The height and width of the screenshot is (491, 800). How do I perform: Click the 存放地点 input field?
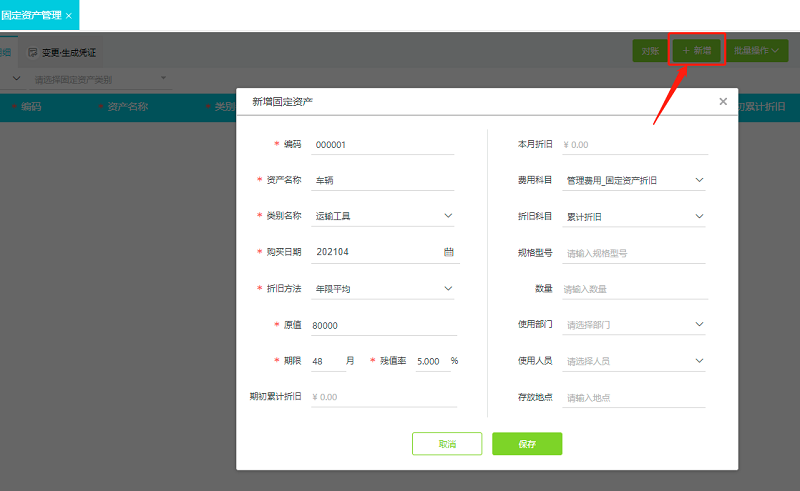[x=634, y=398]
